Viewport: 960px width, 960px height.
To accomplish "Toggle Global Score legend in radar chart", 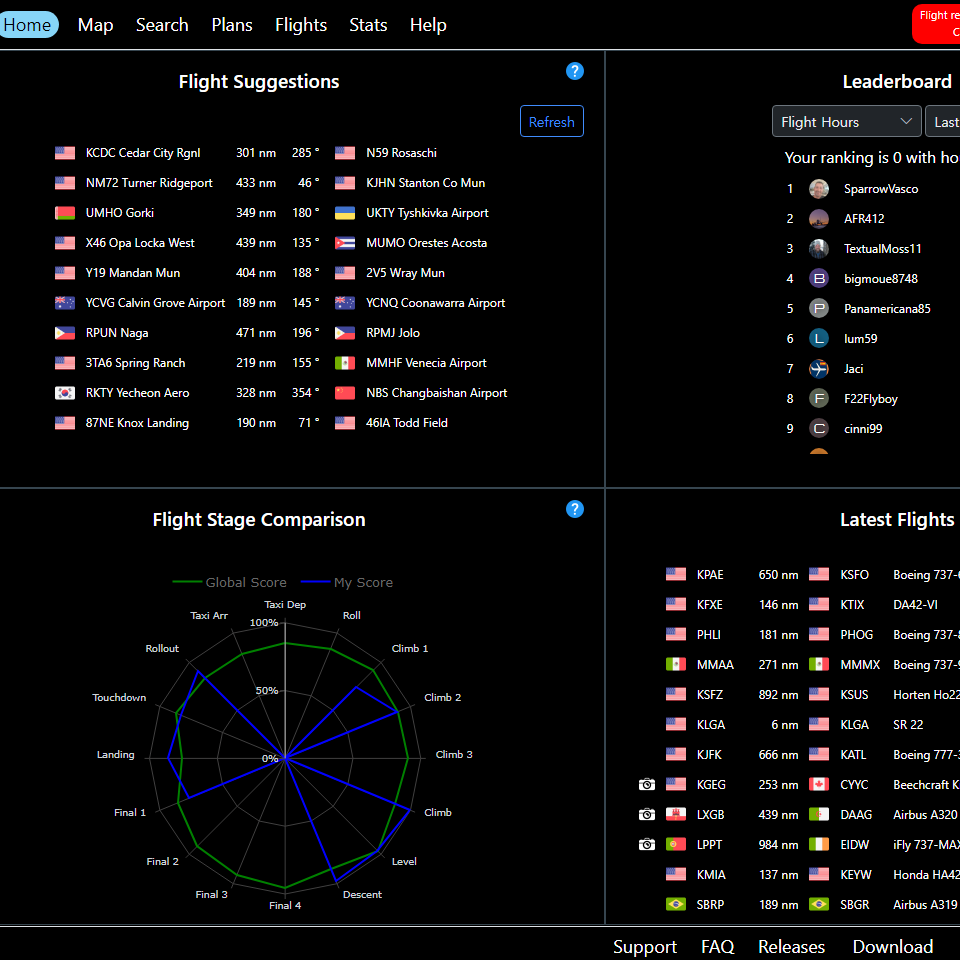I will [230, 582].
